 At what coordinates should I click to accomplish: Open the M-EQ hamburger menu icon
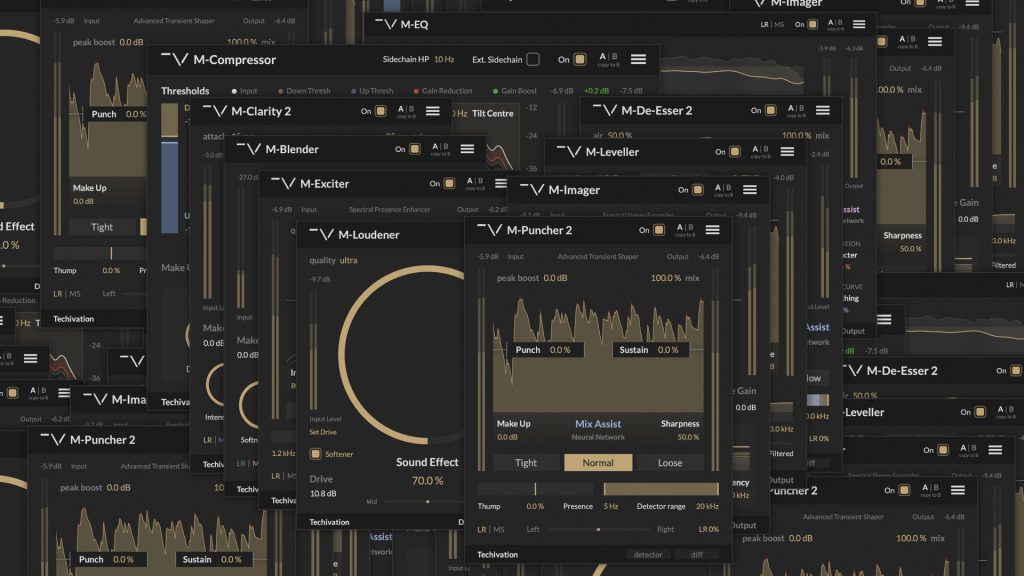pyautogui.click(x=859, y=23)
